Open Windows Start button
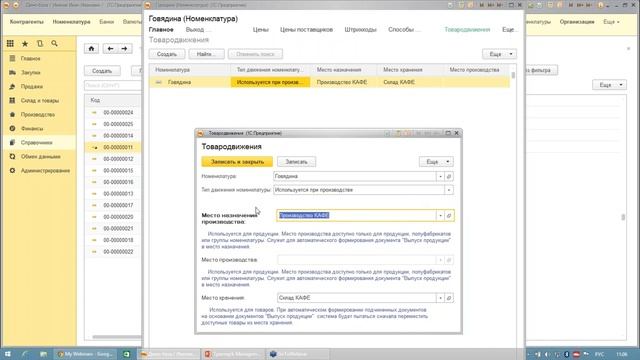Viewport: 640px width, 360px height. click(x=7, y=354)
